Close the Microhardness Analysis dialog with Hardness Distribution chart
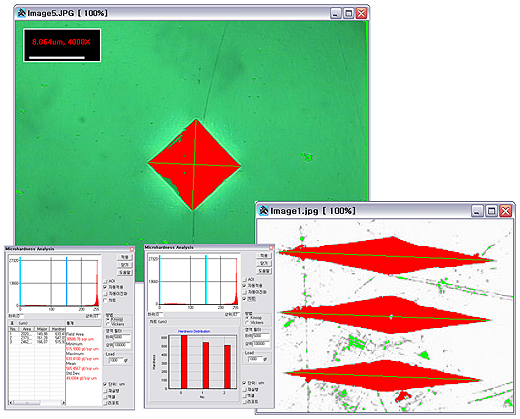 (271, 247)
